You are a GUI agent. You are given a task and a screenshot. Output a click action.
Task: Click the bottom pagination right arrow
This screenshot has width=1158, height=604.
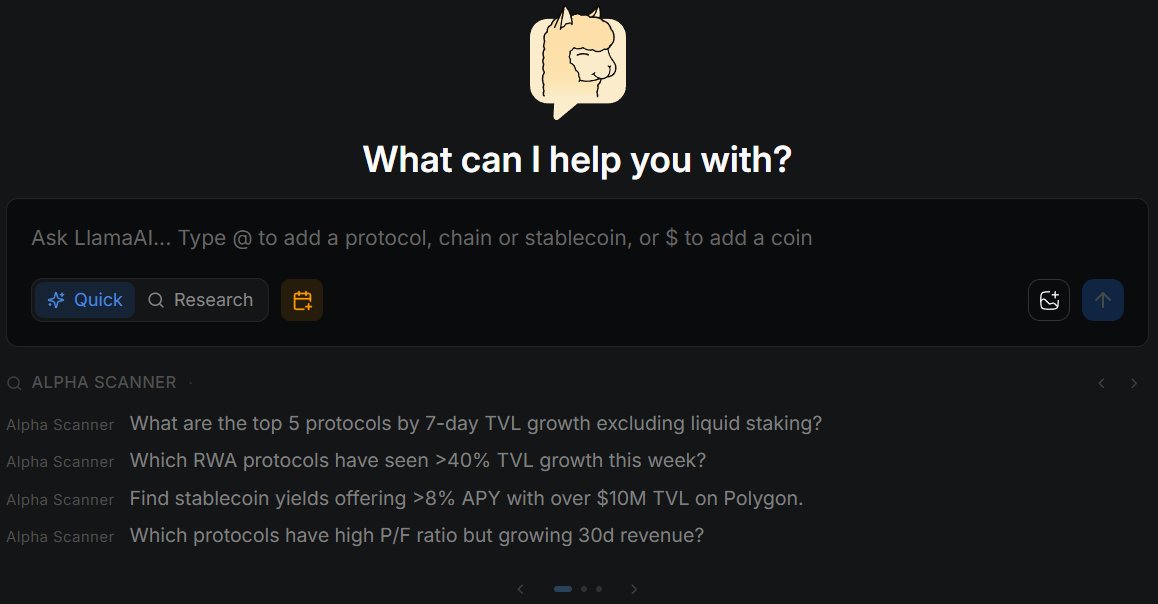click(634, 589)
